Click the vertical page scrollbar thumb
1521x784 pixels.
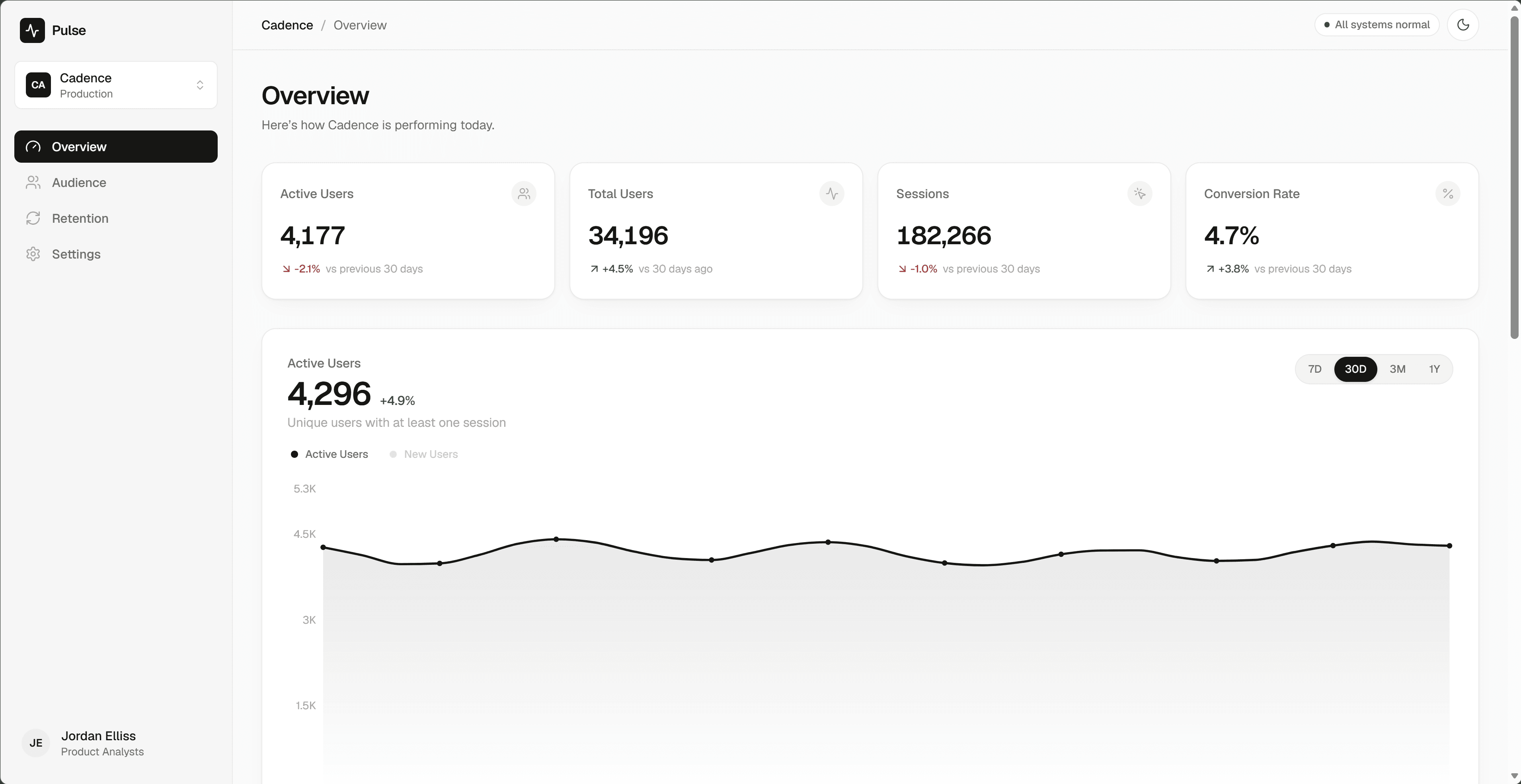click(1515, 177)
